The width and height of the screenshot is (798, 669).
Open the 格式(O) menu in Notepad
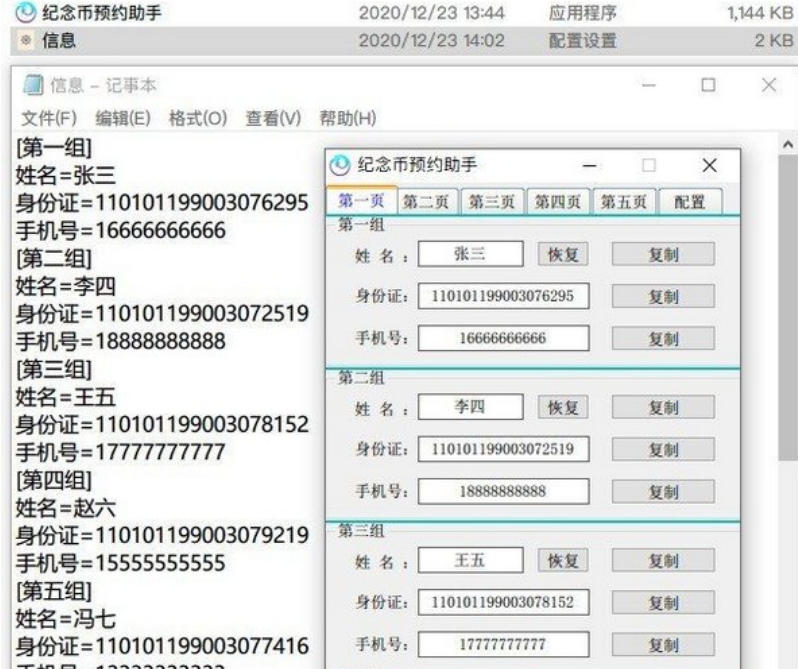point(196,118)
